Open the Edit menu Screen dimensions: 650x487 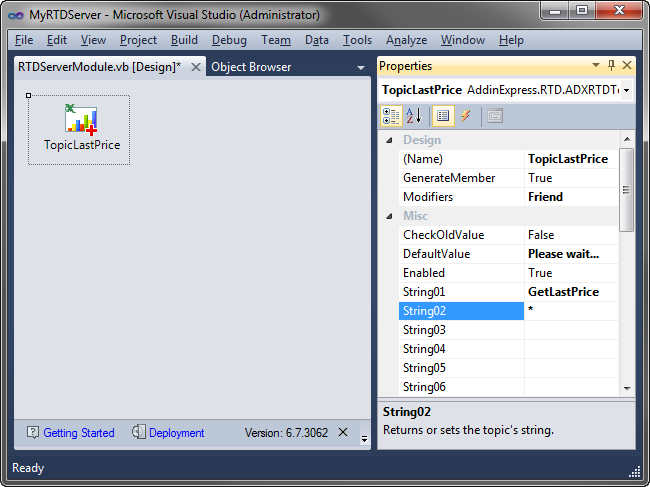click(57, 40)
